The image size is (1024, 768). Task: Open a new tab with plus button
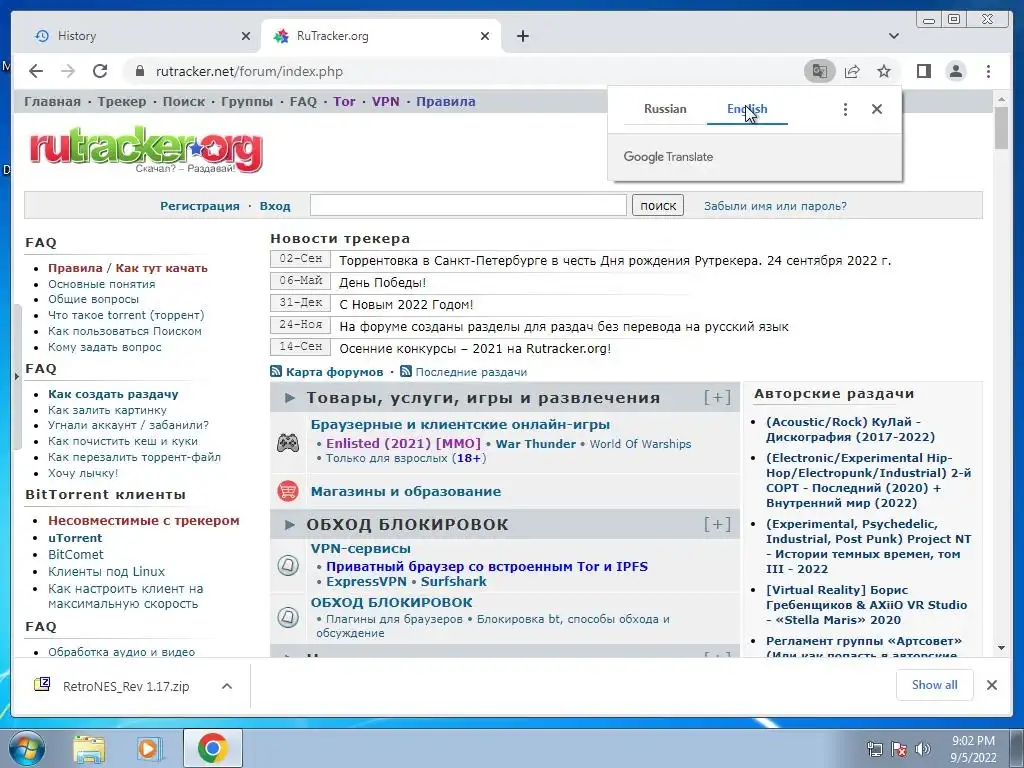tap(522, 36)
